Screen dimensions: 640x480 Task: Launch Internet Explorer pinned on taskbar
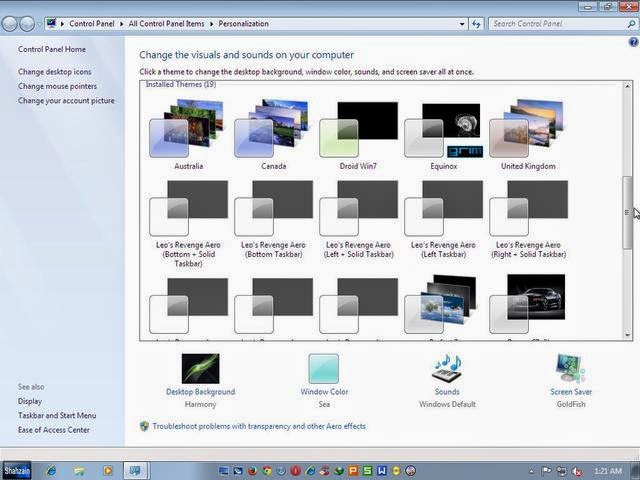click(x=51, y=471)
